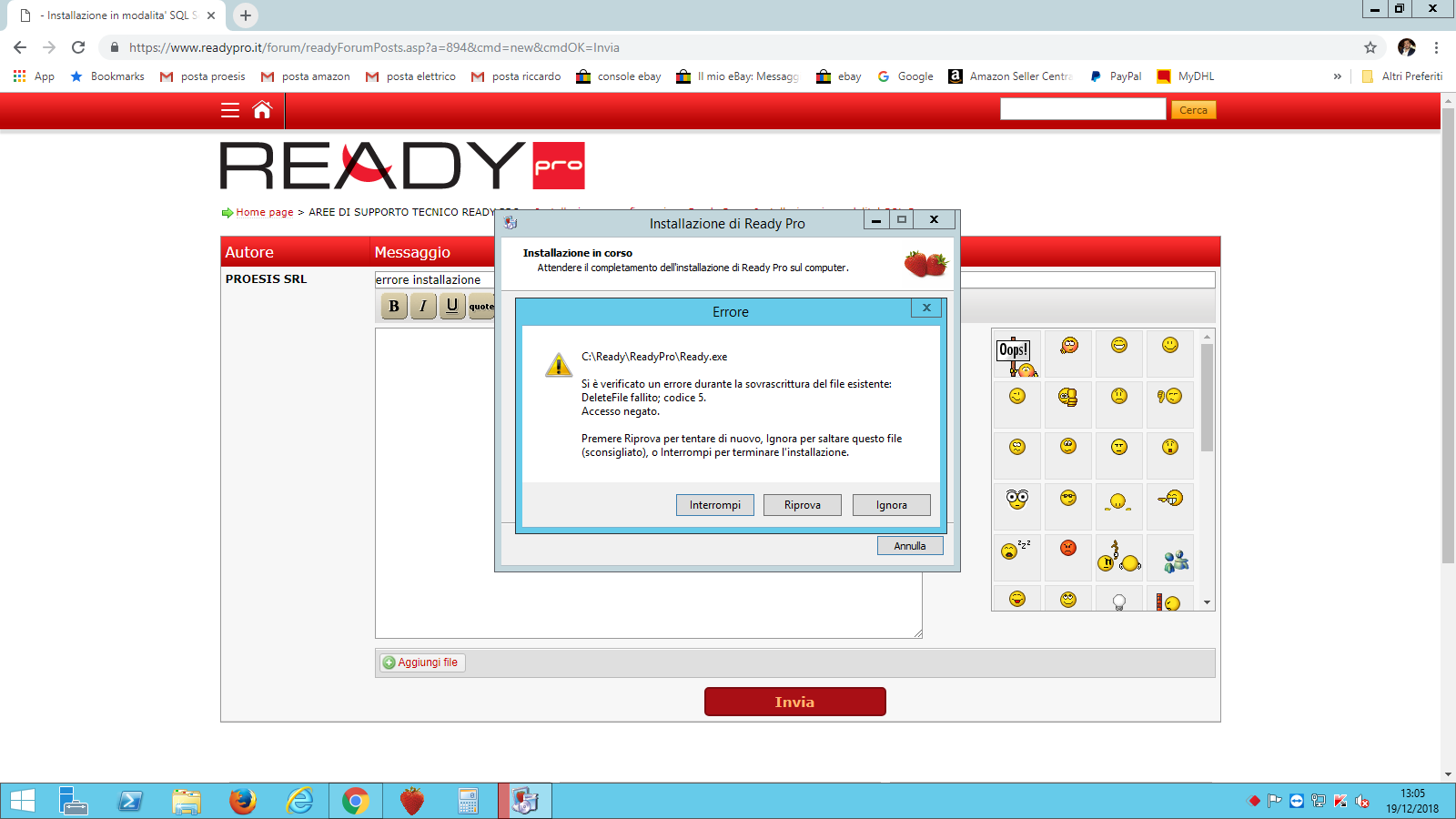The image size is (1456, 819).
Task: Insert the peeking half-hidden emoticon
Action: coord(1118,501)
